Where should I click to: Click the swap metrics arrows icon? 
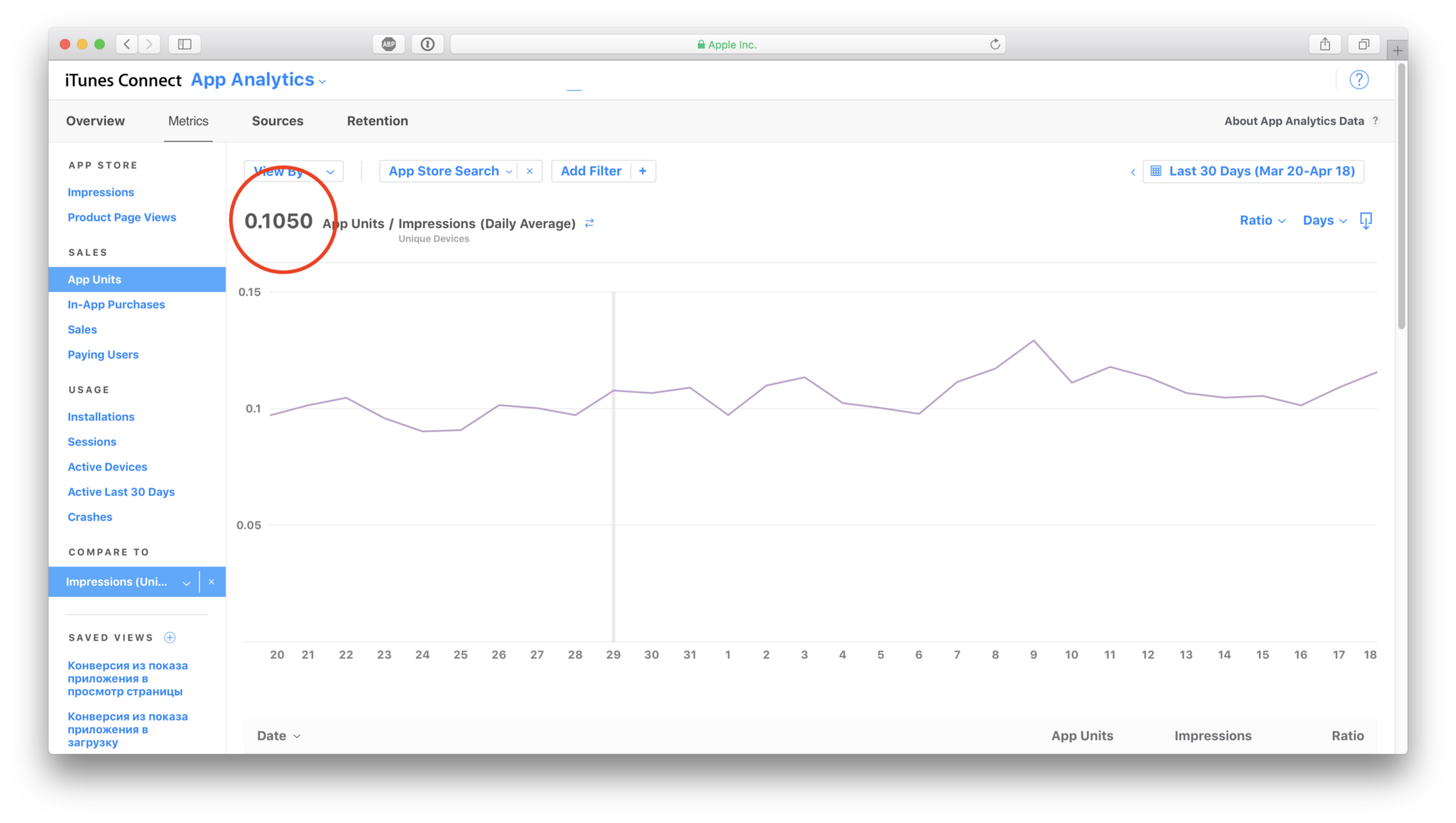coord(589,223)
